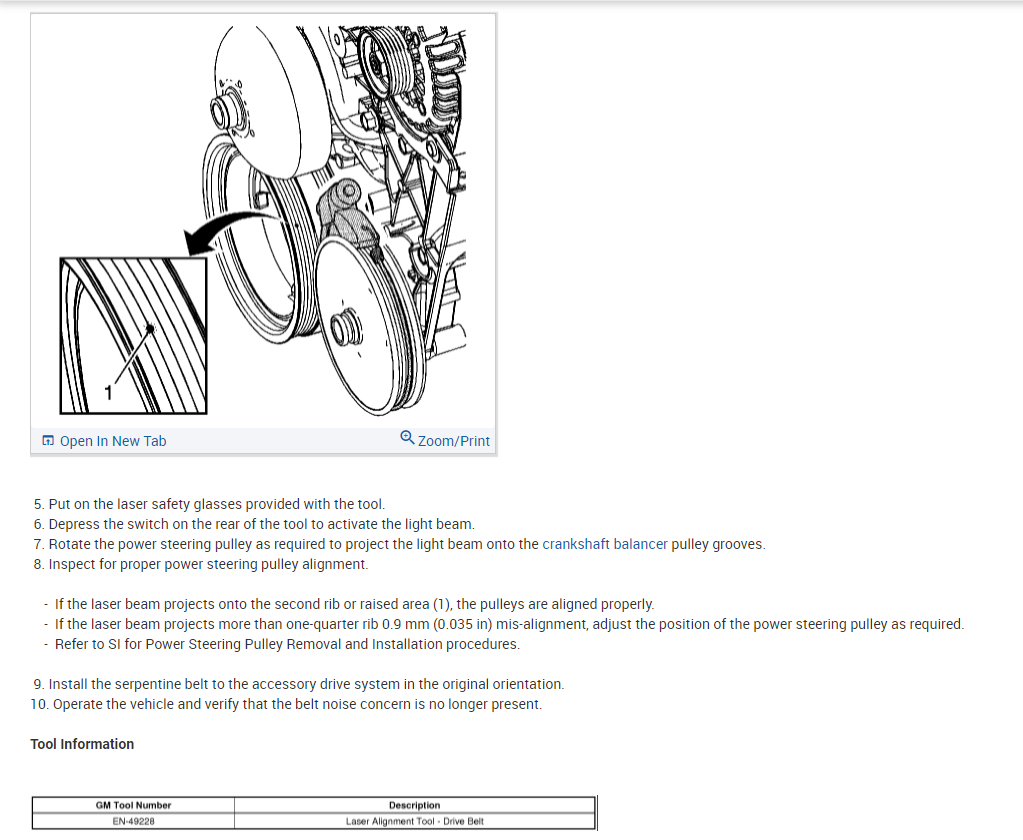Click the Zoom/Print magnifier icon

coord(407,438)
